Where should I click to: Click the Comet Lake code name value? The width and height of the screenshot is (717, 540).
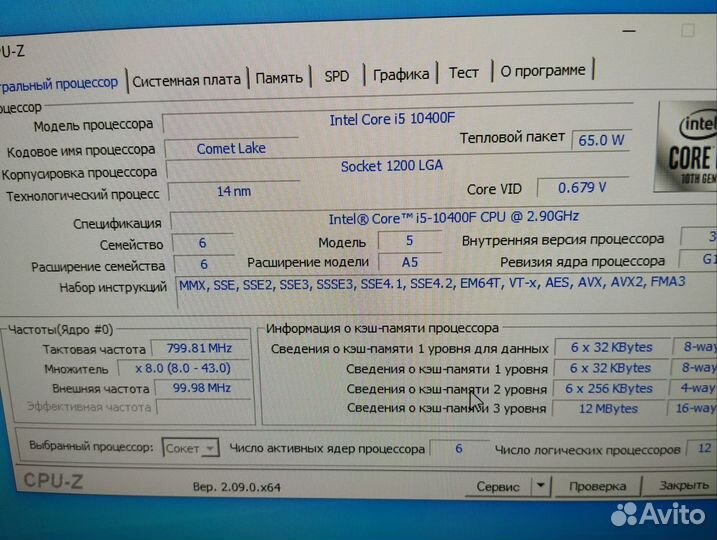pyautogui.click(x=231, y=149)
